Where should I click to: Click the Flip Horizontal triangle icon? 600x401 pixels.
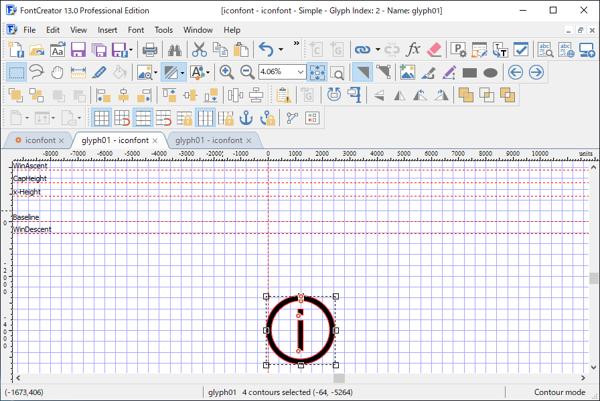pos(400,95)
